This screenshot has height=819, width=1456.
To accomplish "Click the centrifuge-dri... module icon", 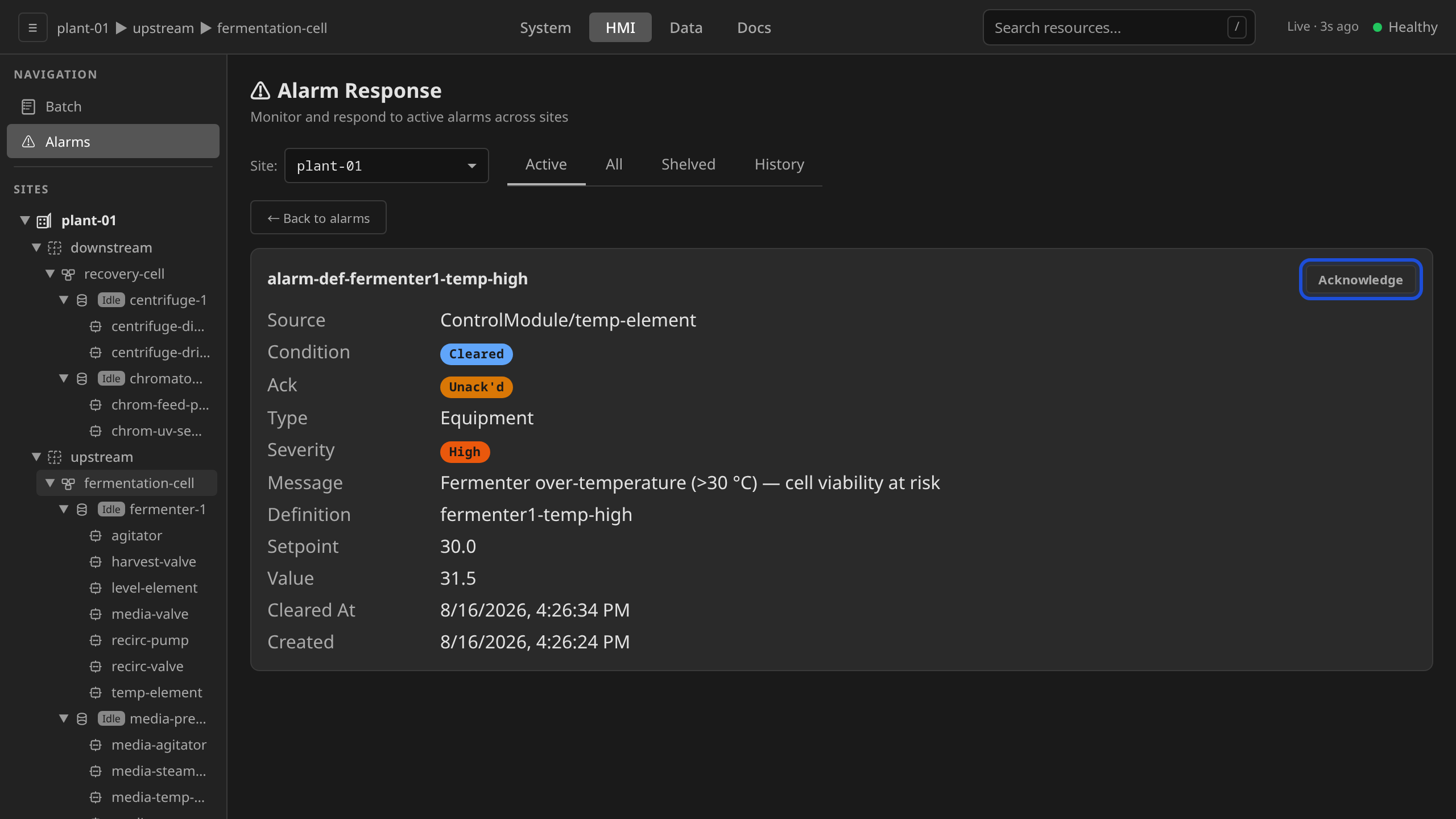I will tap(96, 353).
